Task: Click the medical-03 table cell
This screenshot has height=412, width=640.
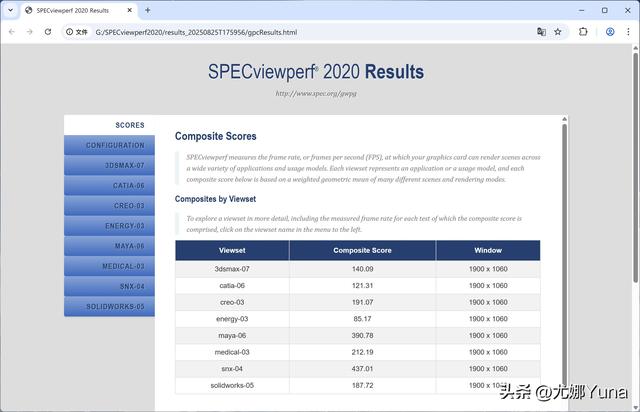Action: tap(232, 352)
